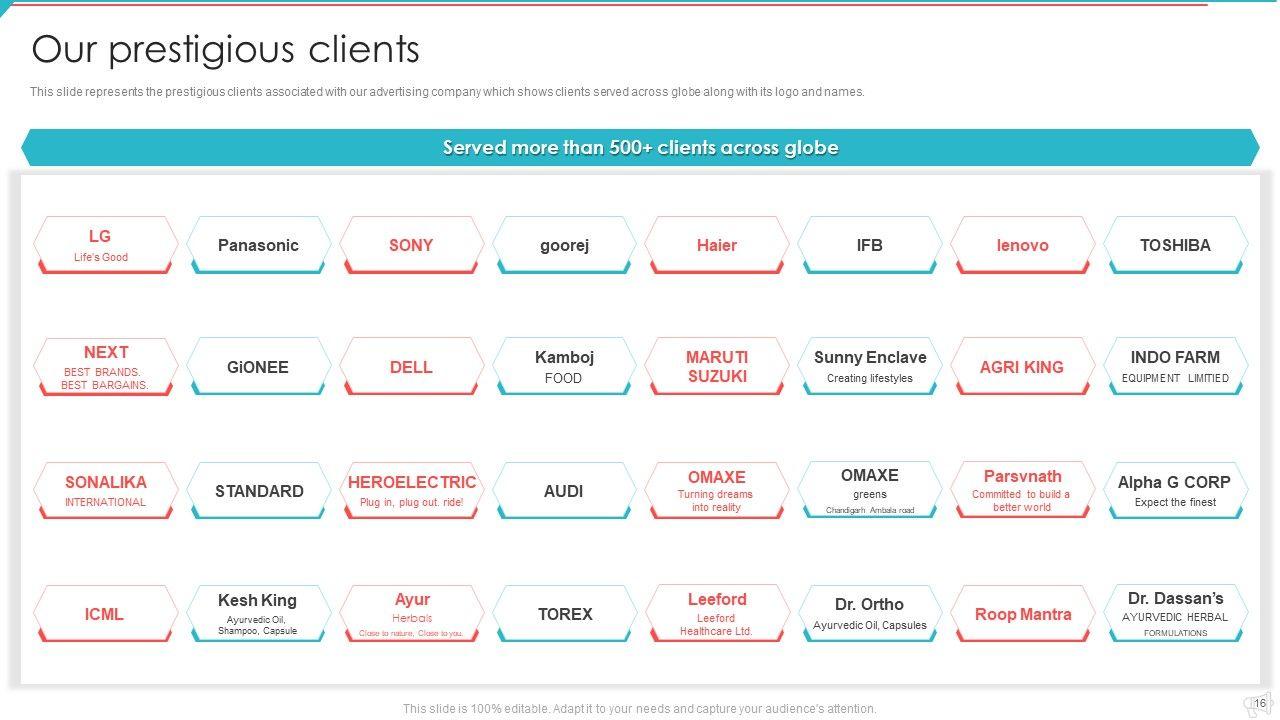The image size is (1280, 720).
Task: Select the AUDI client card
Action: point(564,491)
